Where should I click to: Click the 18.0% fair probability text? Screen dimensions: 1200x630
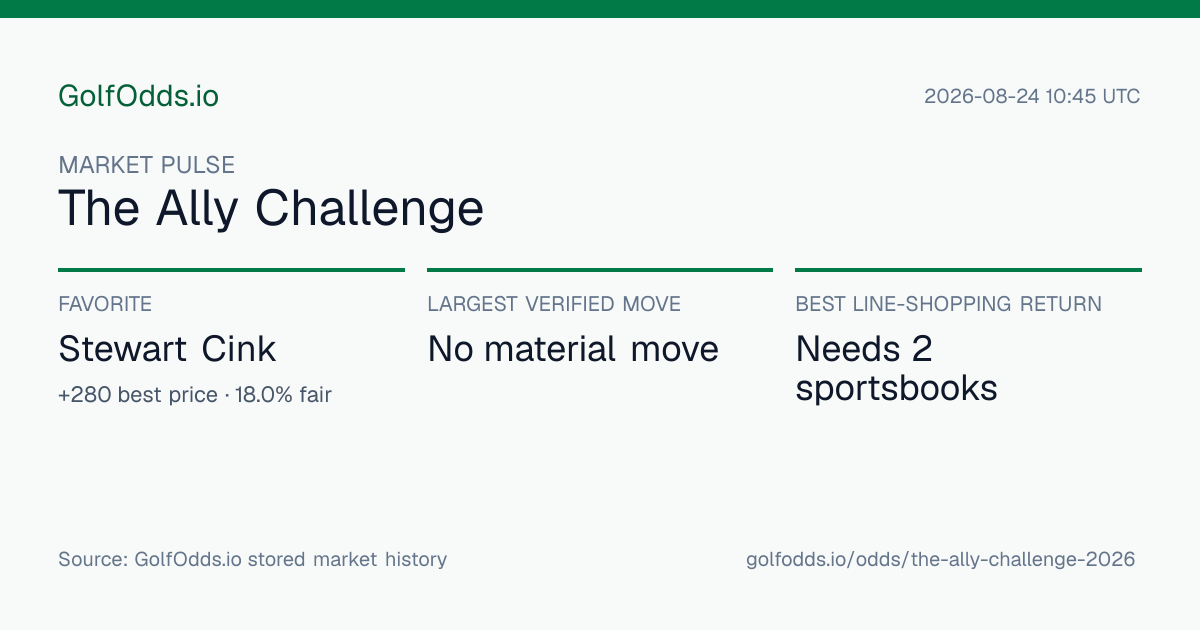283,395
